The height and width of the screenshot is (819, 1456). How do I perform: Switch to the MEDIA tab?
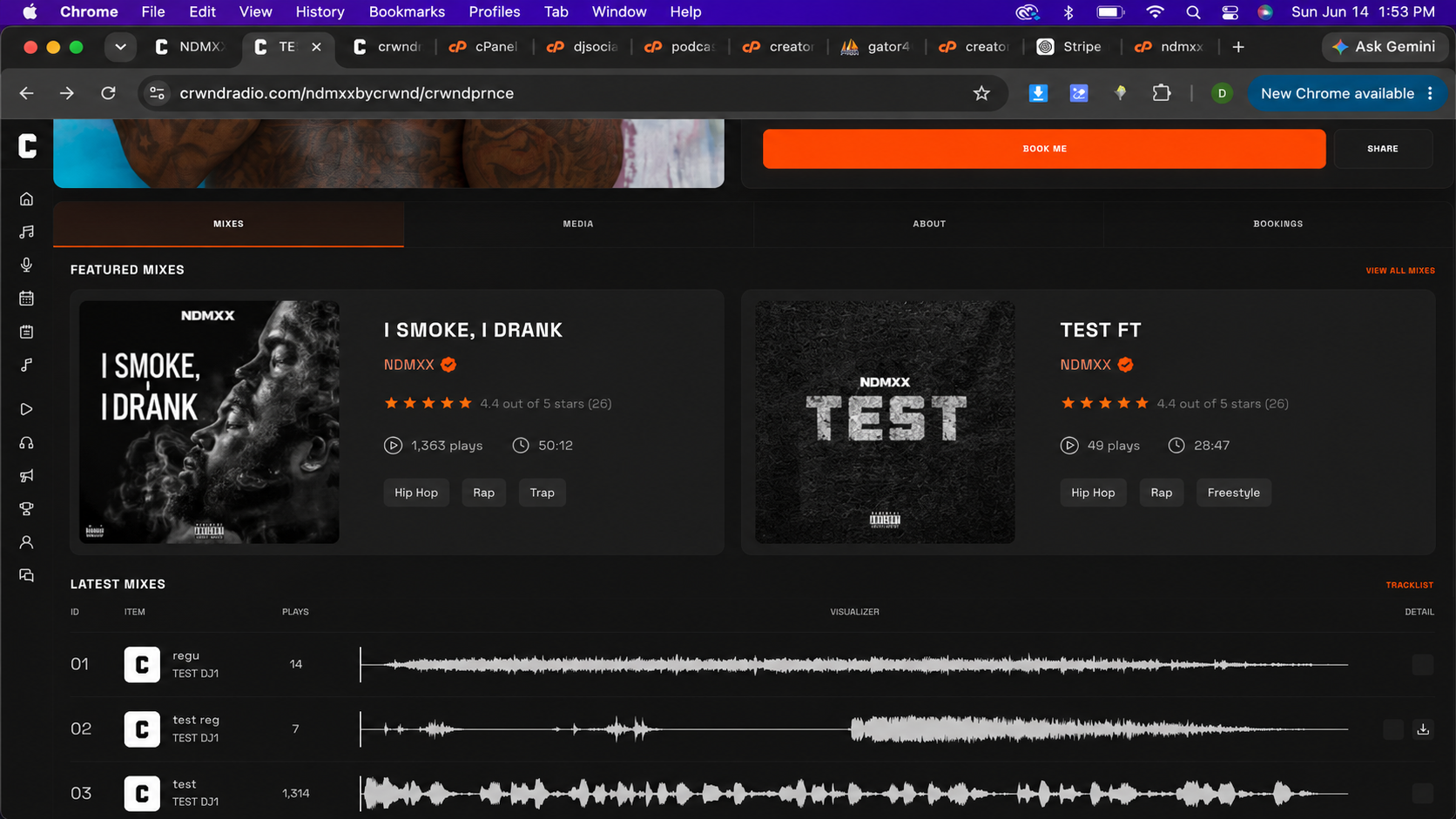(578, 224)
